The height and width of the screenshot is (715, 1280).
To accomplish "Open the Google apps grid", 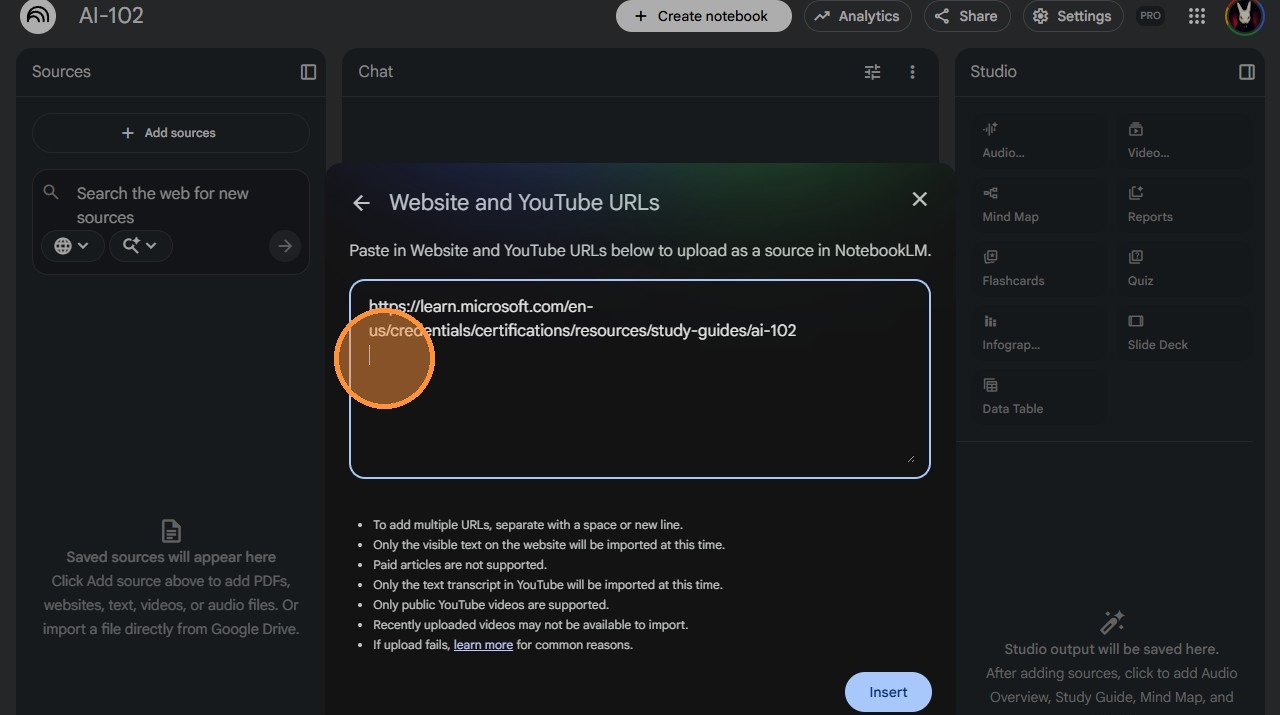I will pyautogui.click(x=1197, y=16).
